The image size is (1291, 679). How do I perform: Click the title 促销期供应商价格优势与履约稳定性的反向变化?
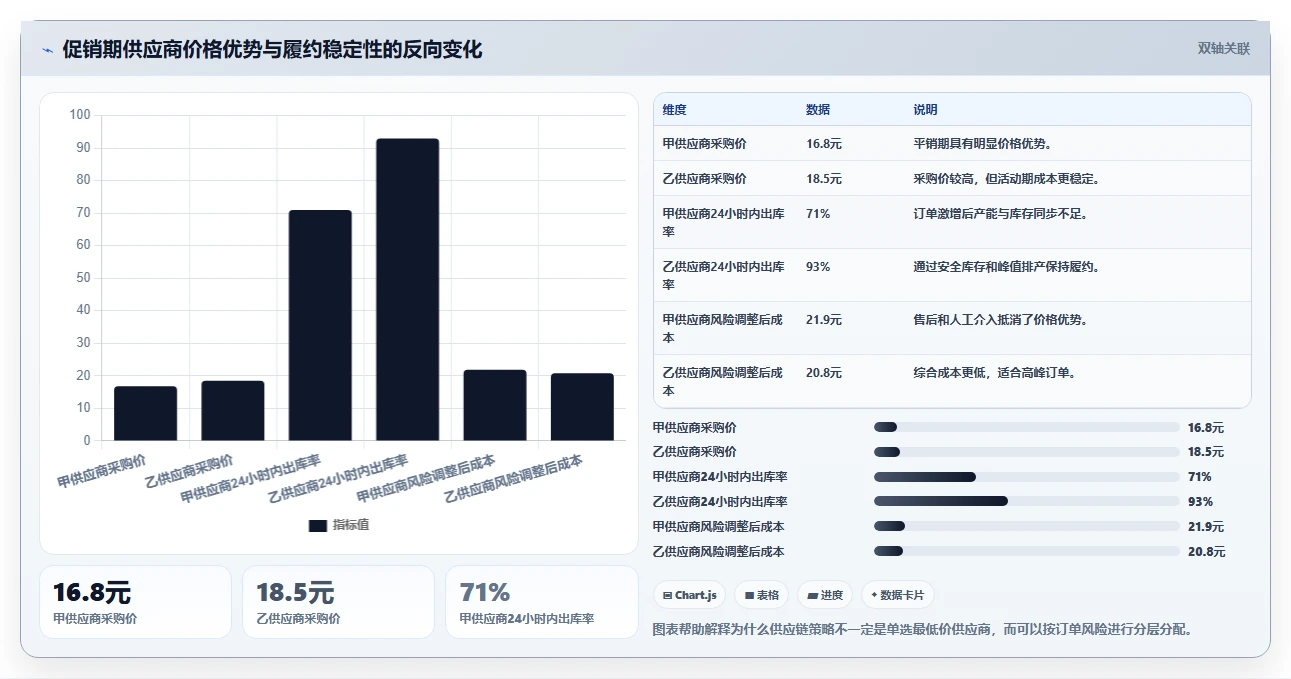(x=272, y=49)
